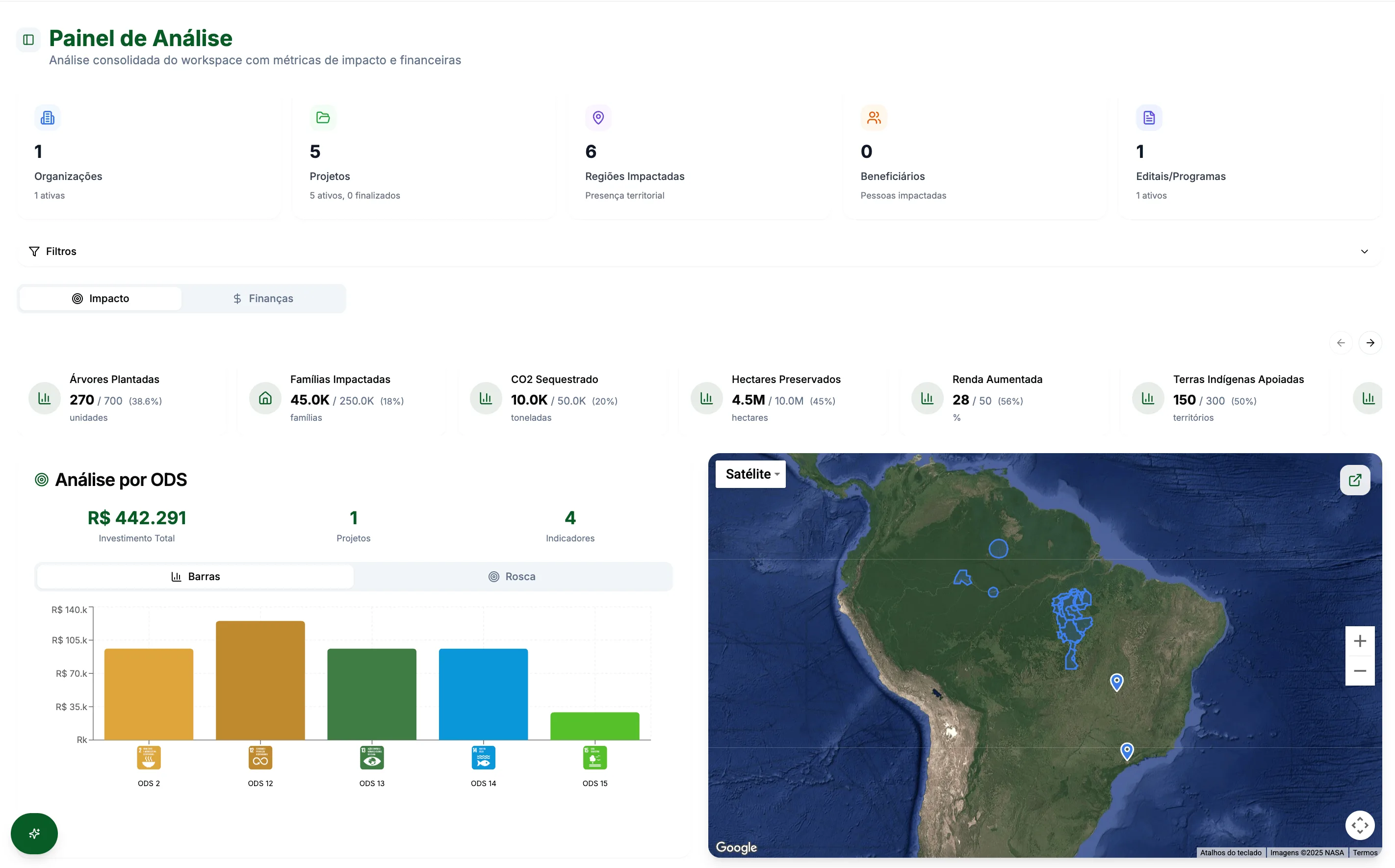Viewport: 1395px width, 868px height.
Task: Click the ODS 14 life below water icon
Action: coord(483,757)
